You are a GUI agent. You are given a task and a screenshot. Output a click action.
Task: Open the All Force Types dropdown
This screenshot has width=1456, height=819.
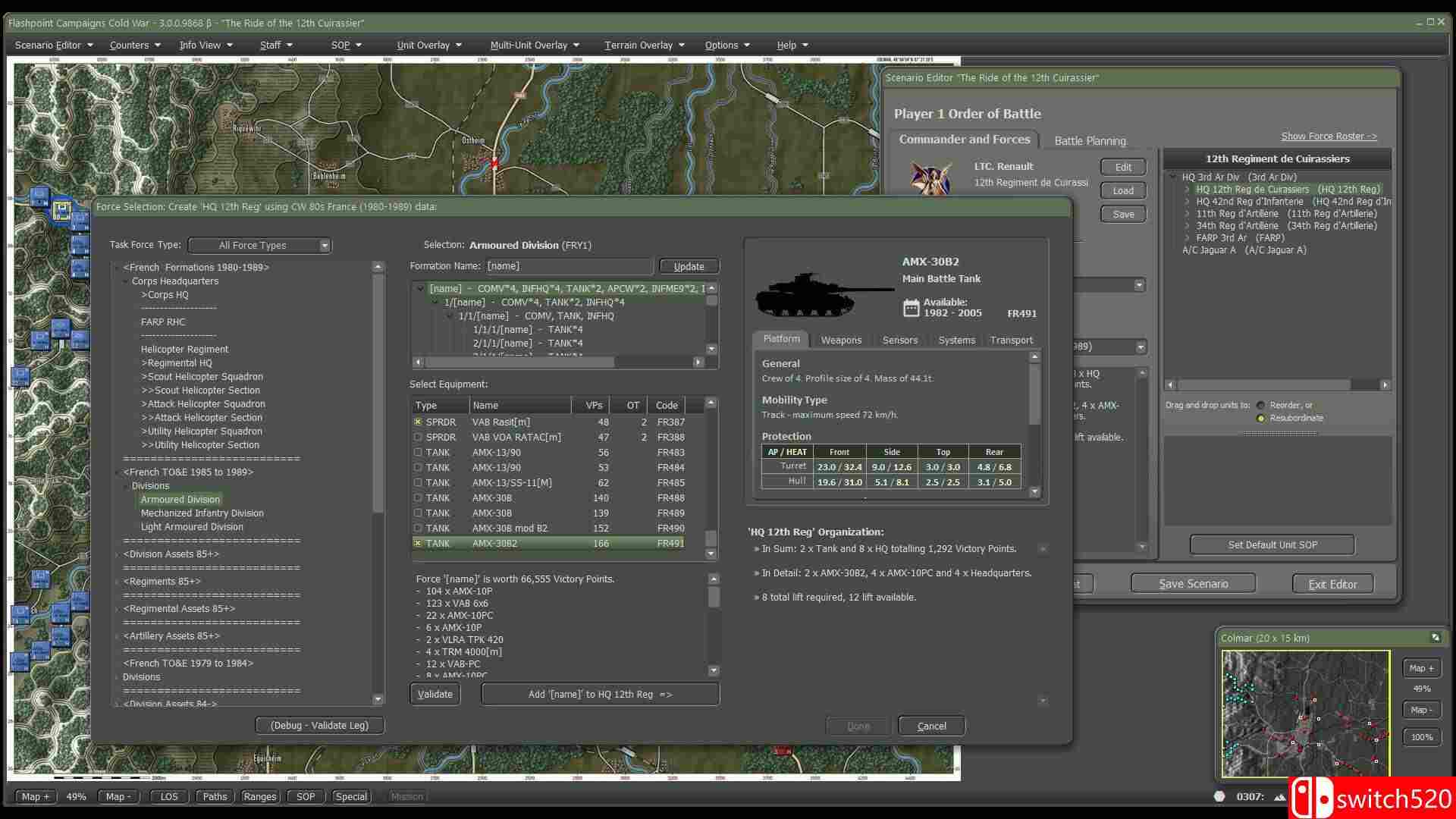pos(325,245)
